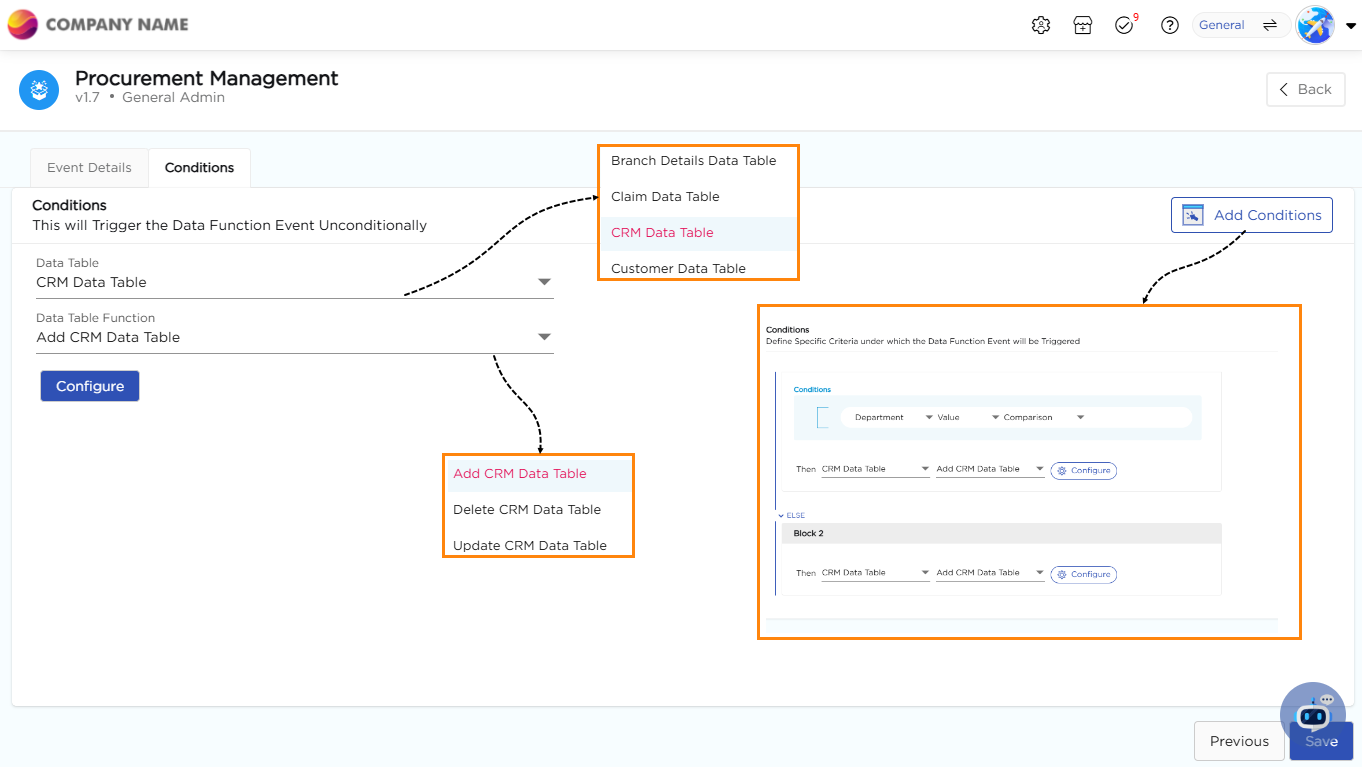This screenshot has width=1362, height=768.
Task: Click the Add Conditions button
Action: tap(1251, 215)
